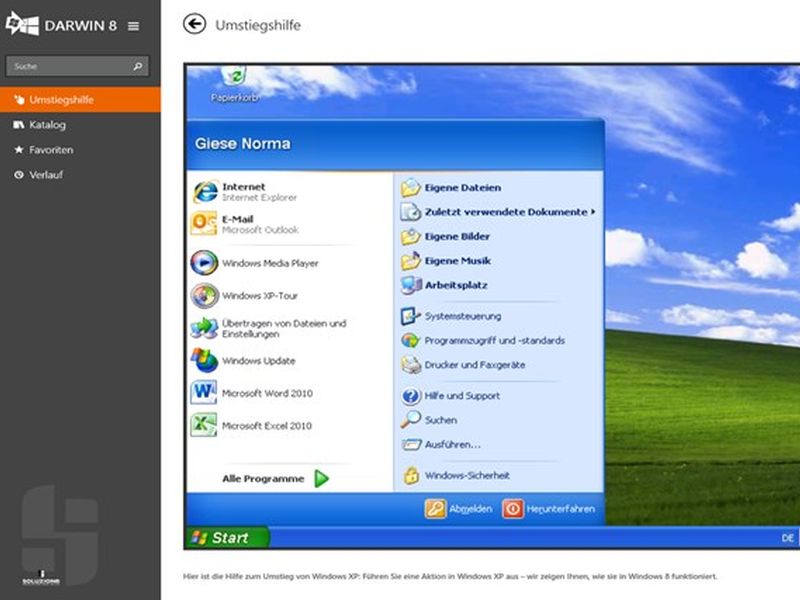Click the Zuletzt verwendete Dokumente icon
Image resolution: width=800 pixels, height=600 pixels.
[410, 212]
